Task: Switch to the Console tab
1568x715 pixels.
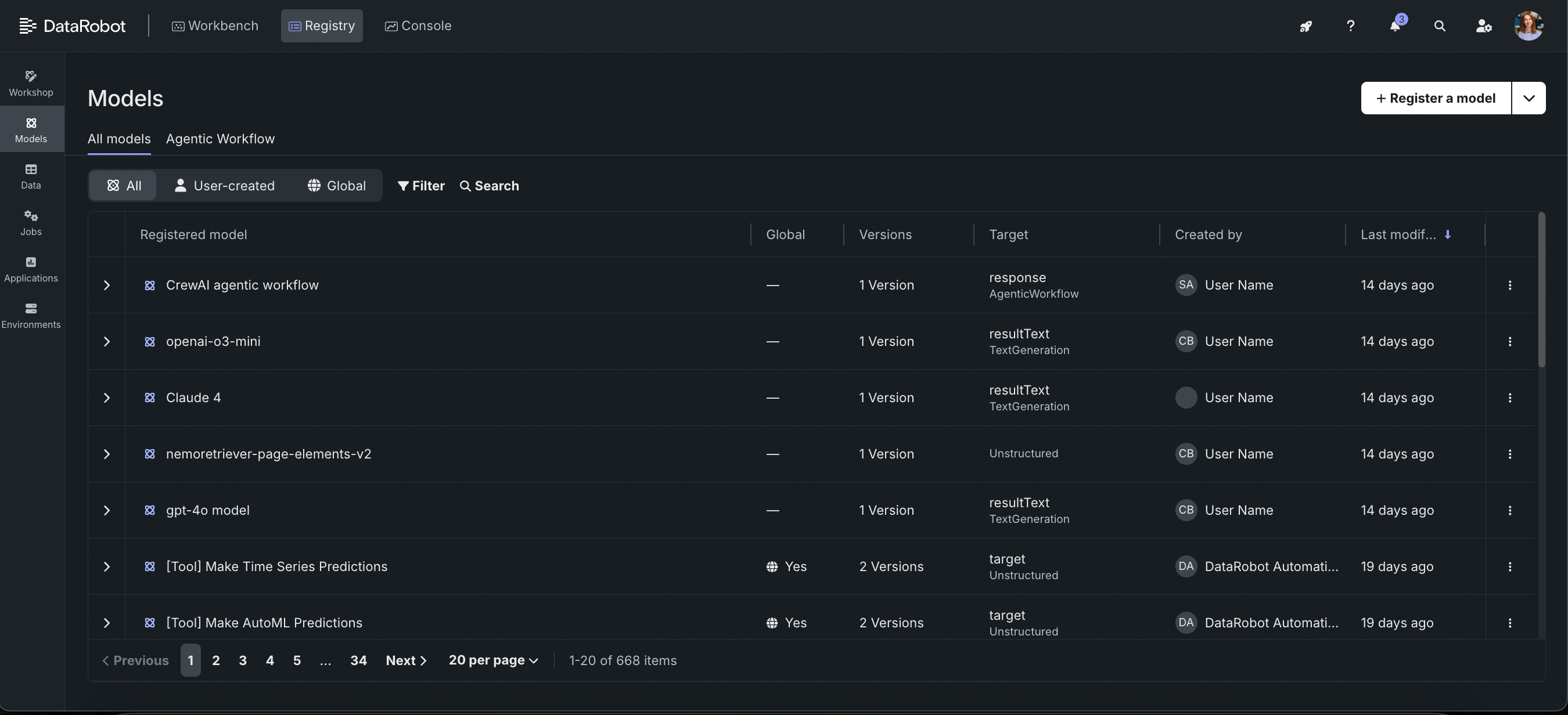Action: (x=418, y=26)
